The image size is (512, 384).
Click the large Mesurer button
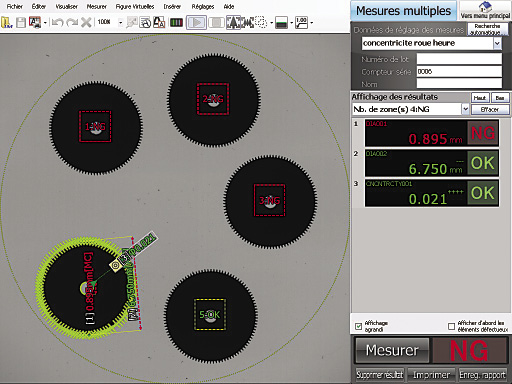(x=392, y=350)
